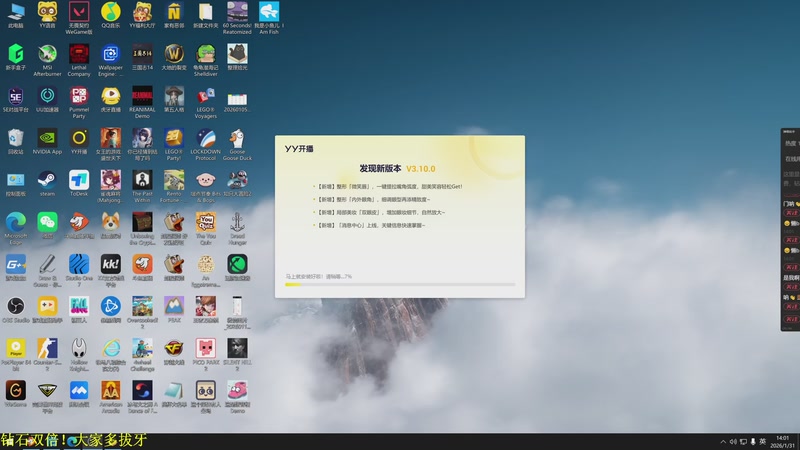Click the YY开播 title in the update dialog
Screen dimensions: 800x450
(299, 148)
